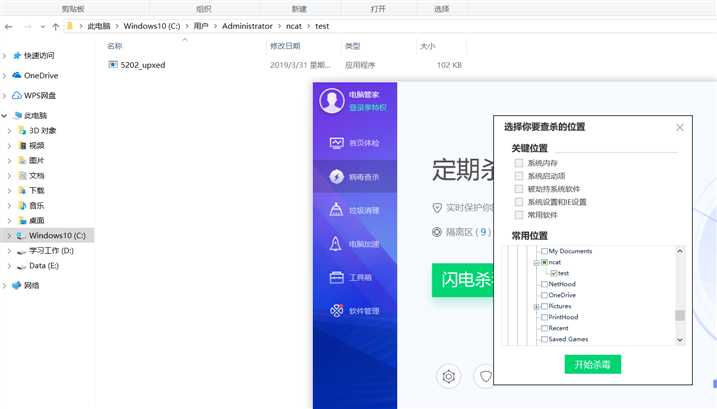Expand the Pictures node in scan tree
Screen dimensions: 717x409
(536, 307)
